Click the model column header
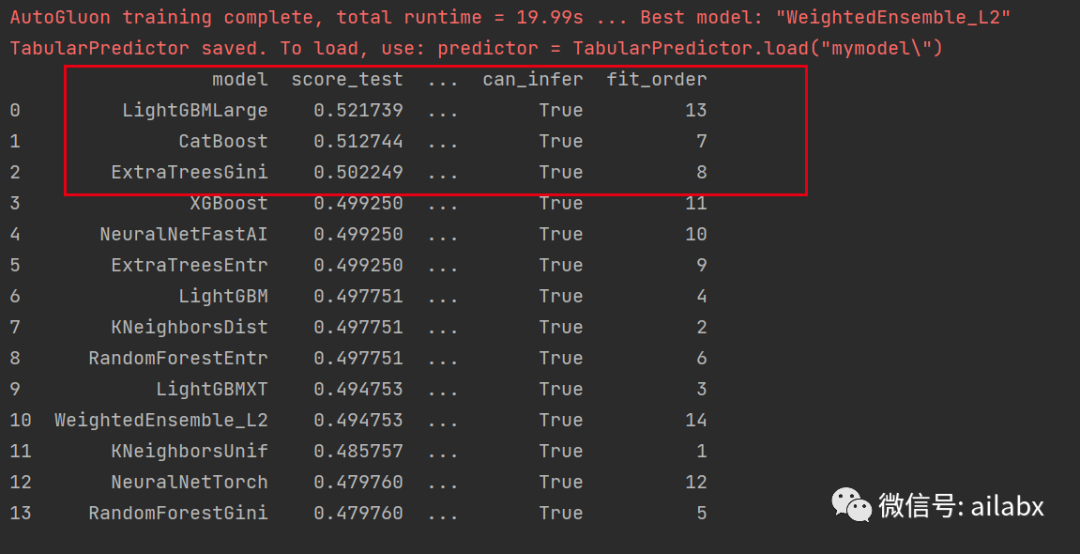Image resolution: width=1080 pixels, height=554 pixels. (240, 79)
